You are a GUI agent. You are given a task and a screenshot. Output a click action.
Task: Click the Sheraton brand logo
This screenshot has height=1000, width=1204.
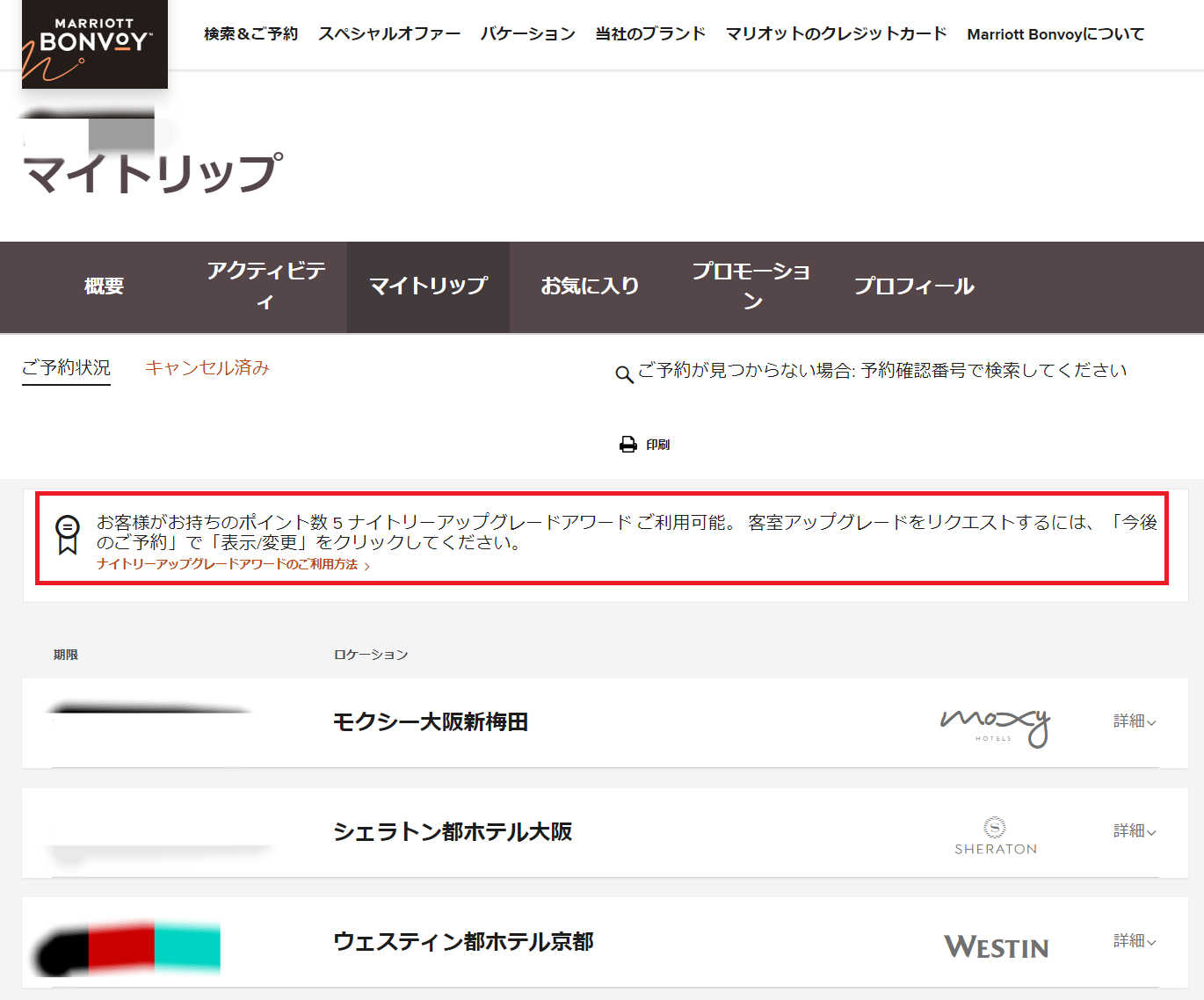(995, 836)
